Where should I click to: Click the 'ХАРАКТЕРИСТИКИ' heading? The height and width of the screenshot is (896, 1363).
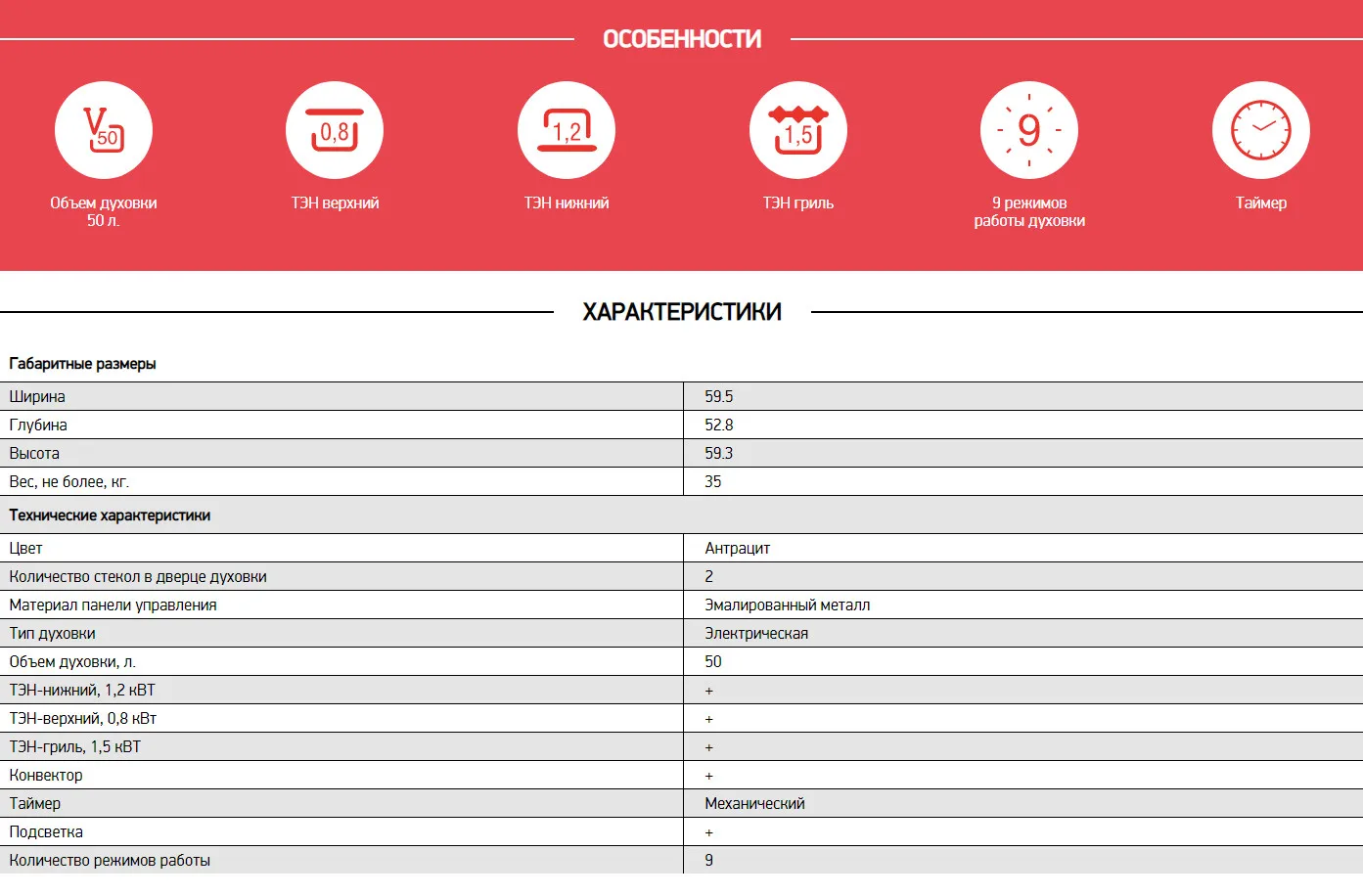pos(682,312)
